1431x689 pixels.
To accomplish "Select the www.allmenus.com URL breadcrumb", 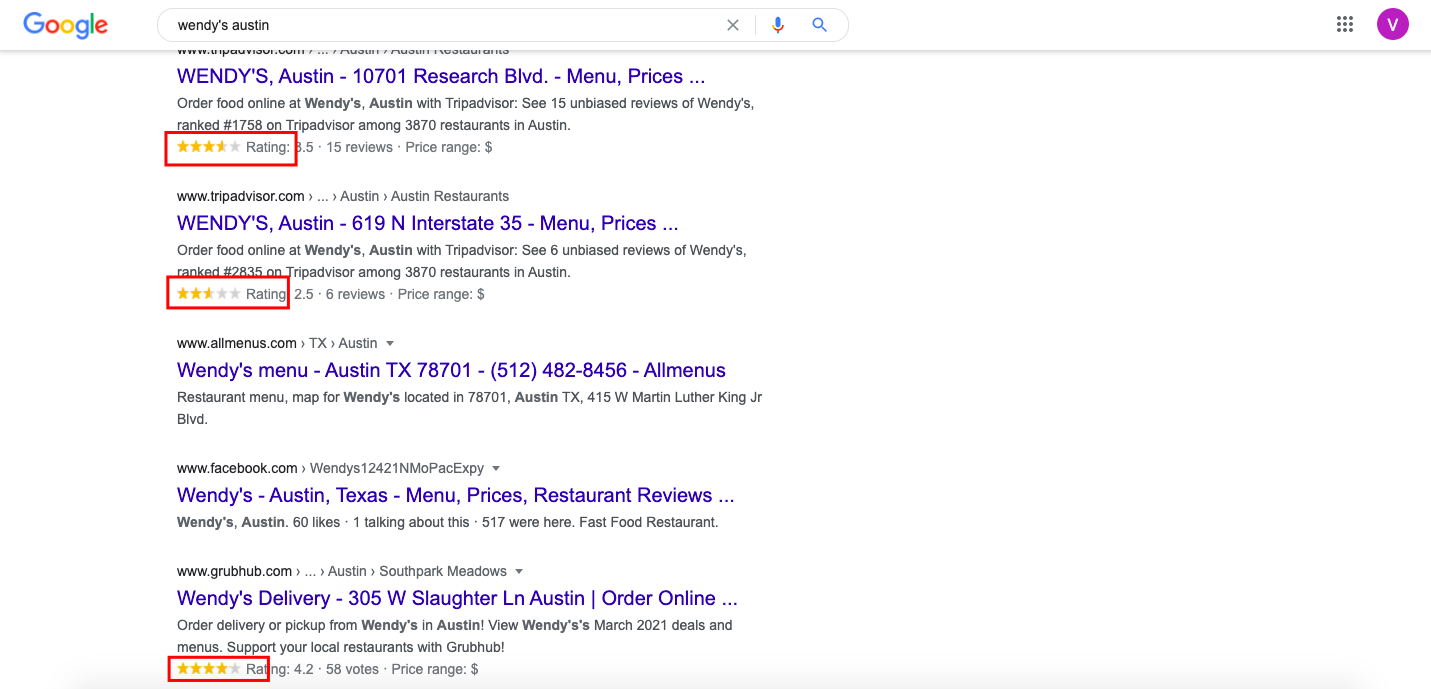I will (x=277, y=343).
